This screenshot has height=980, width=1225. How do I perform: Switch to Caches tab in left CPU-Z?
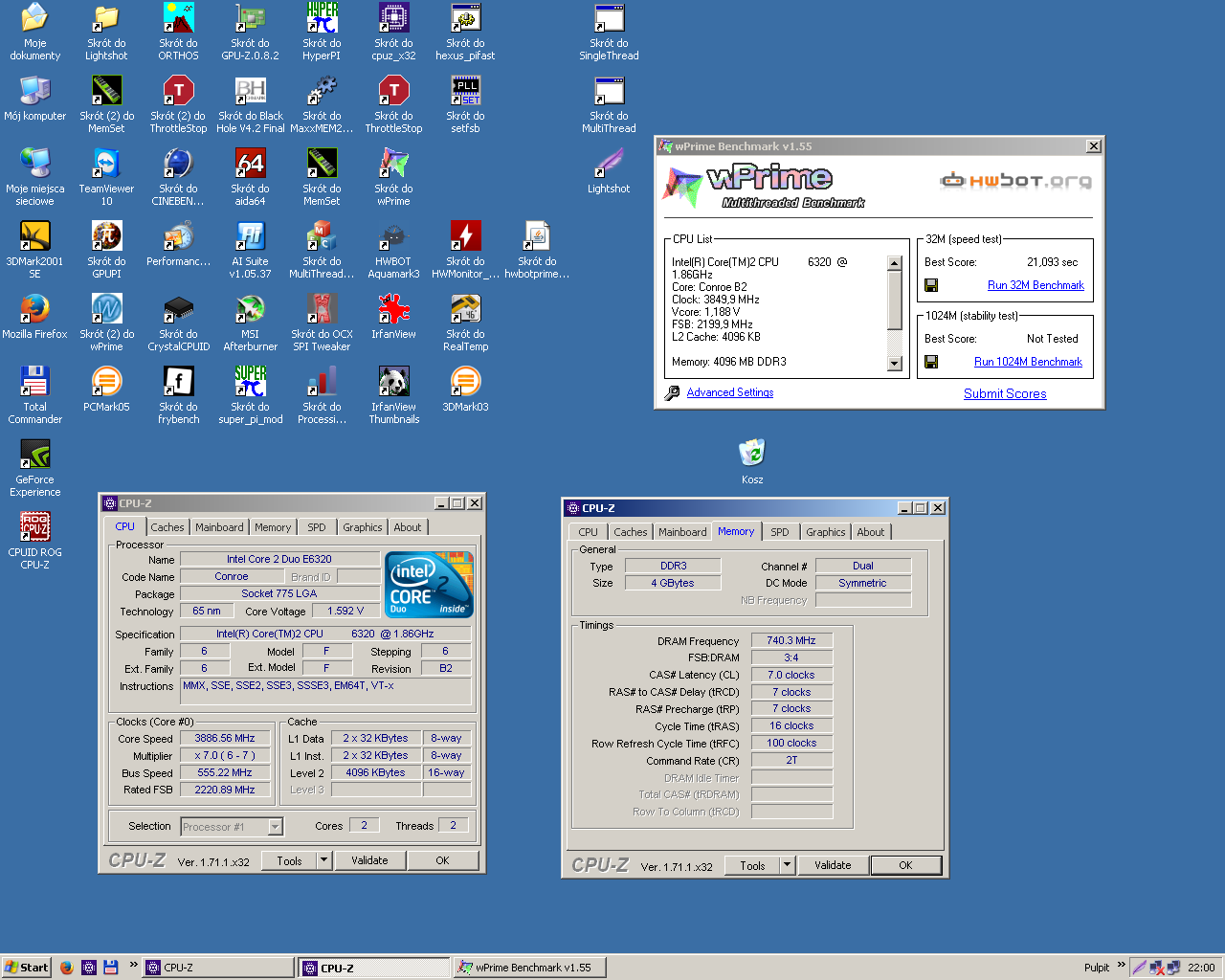(167, 527)
